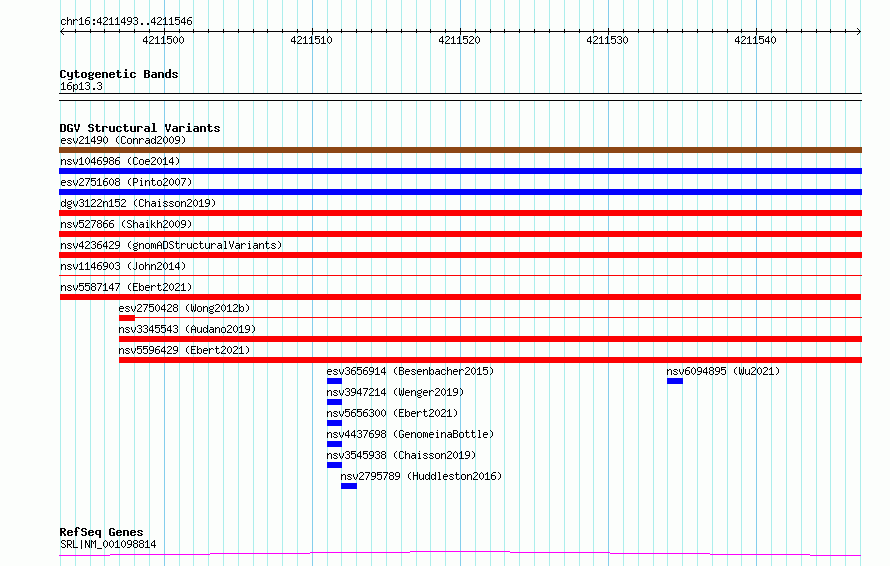Select nsv2795789 (Huddleston2016) label
The image size is (890, 566).
421,476
